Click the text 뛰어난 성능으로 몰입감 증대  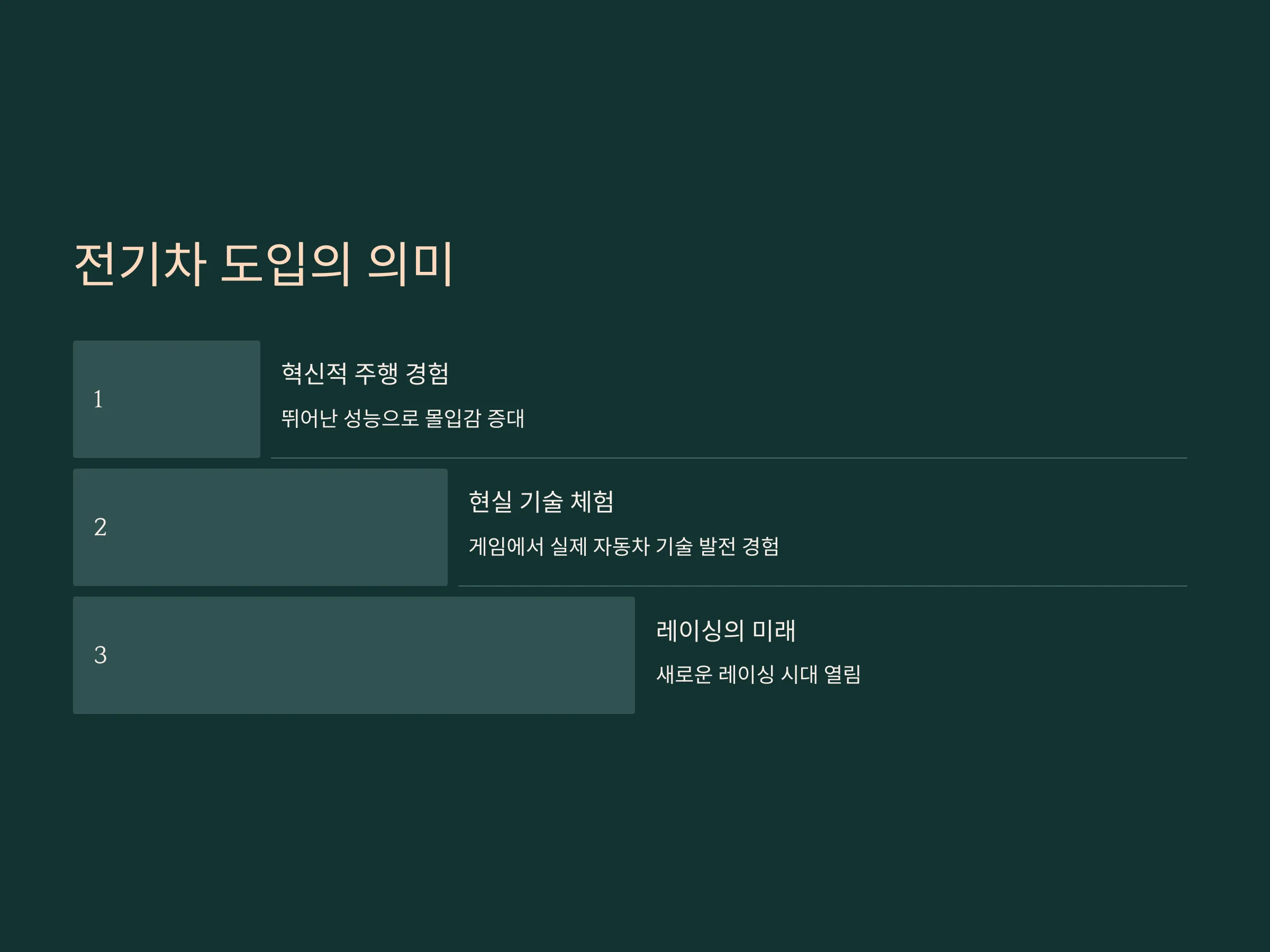[403, 418]
